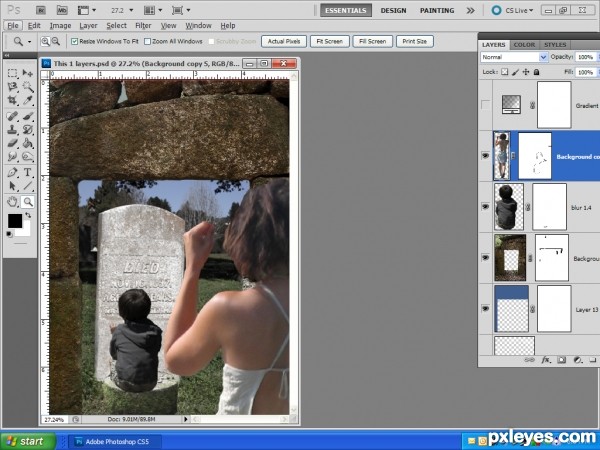
Task: Click the Add layer style fx icon
Action: pyautogui.click(x=546, y=360)
